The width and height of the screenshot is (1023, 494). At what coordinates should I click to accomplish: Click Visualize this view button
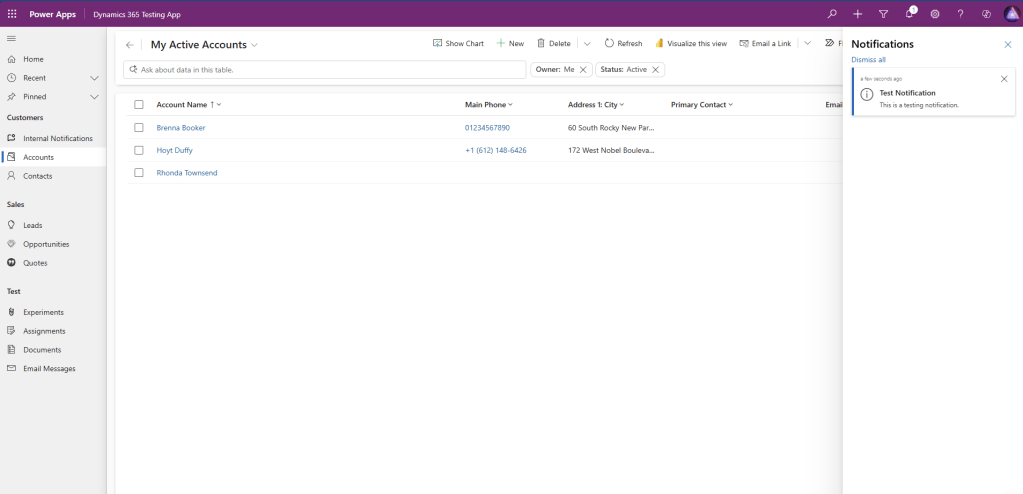(691, 44)
